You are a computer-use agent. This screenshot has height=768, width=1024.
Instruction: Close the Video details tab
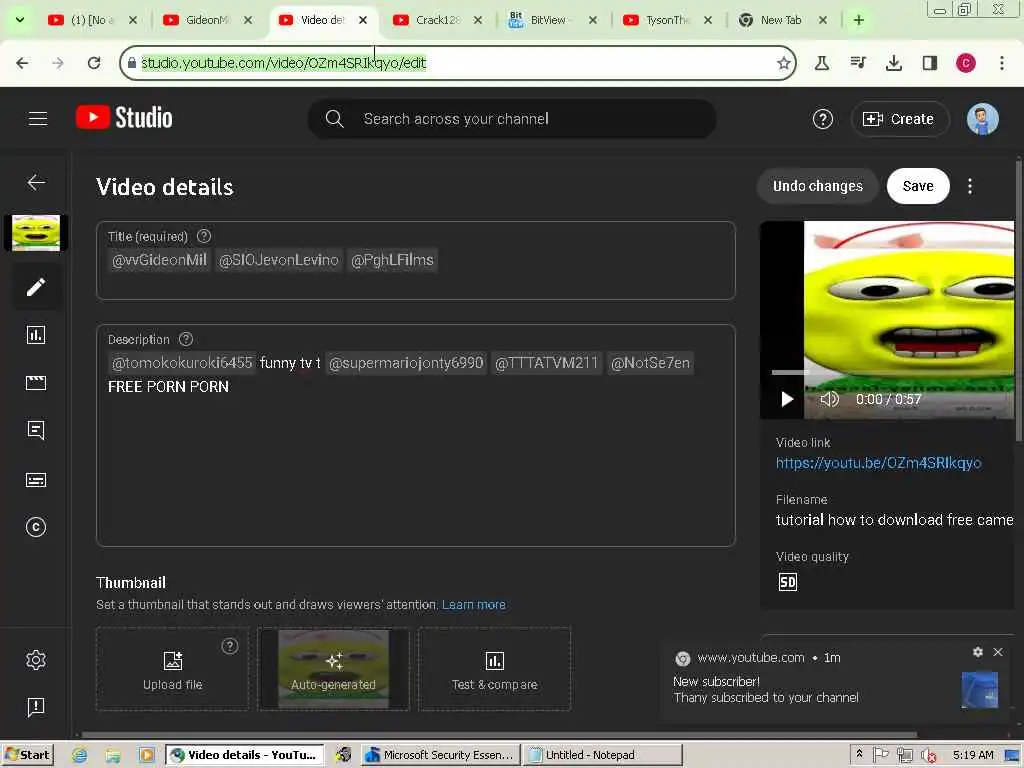[363, 20]
